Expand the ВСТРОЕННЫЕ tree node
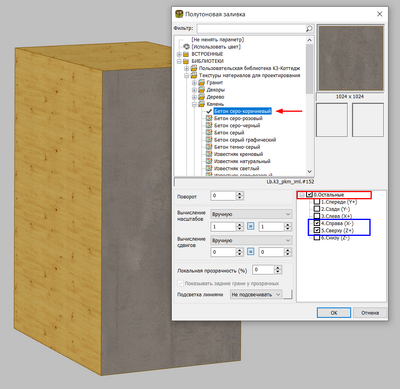 click(x=179, y=54)
